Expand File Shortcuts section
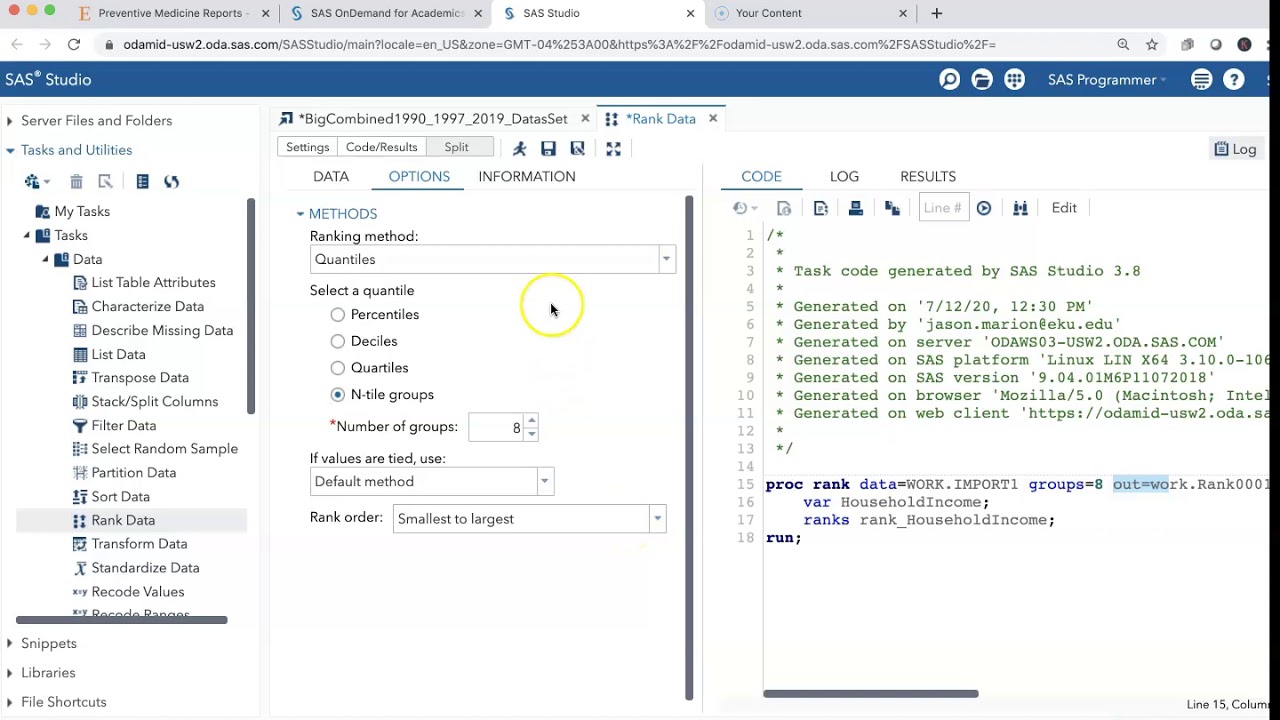 [10, 702]
